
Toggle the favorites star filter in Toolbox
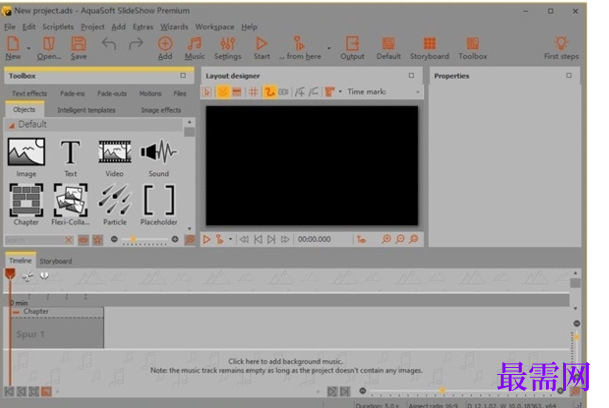point(97,240)
